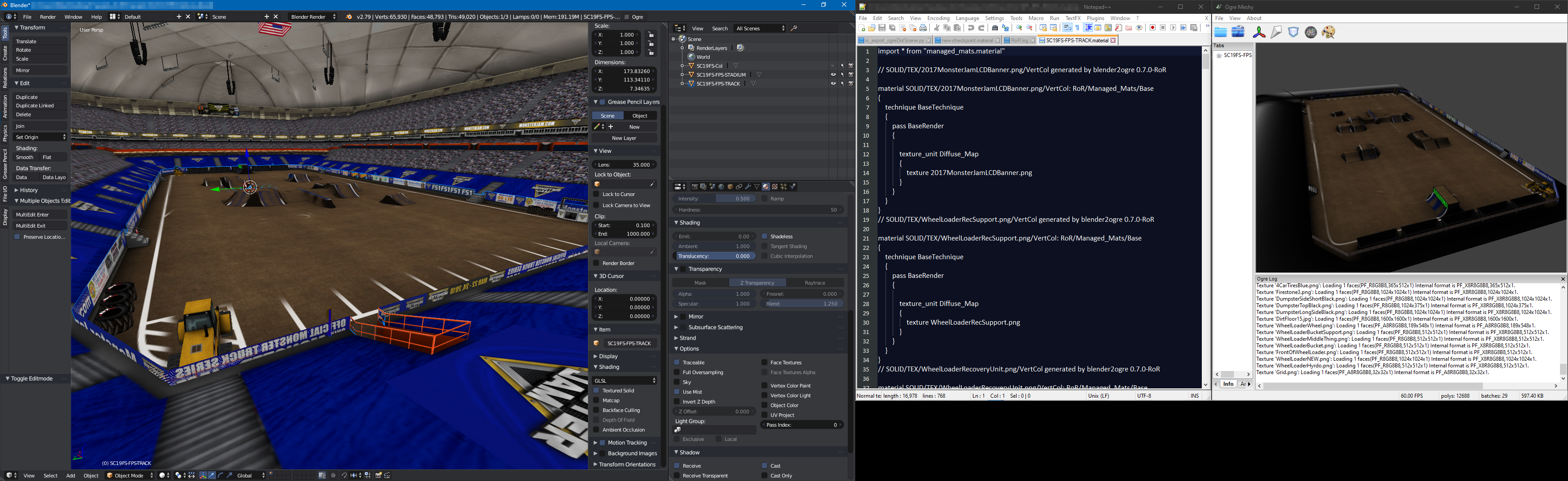Expand the History panel in tool shelf
The height and width of the screenshot is (481, 1568).
coord(17,191)
